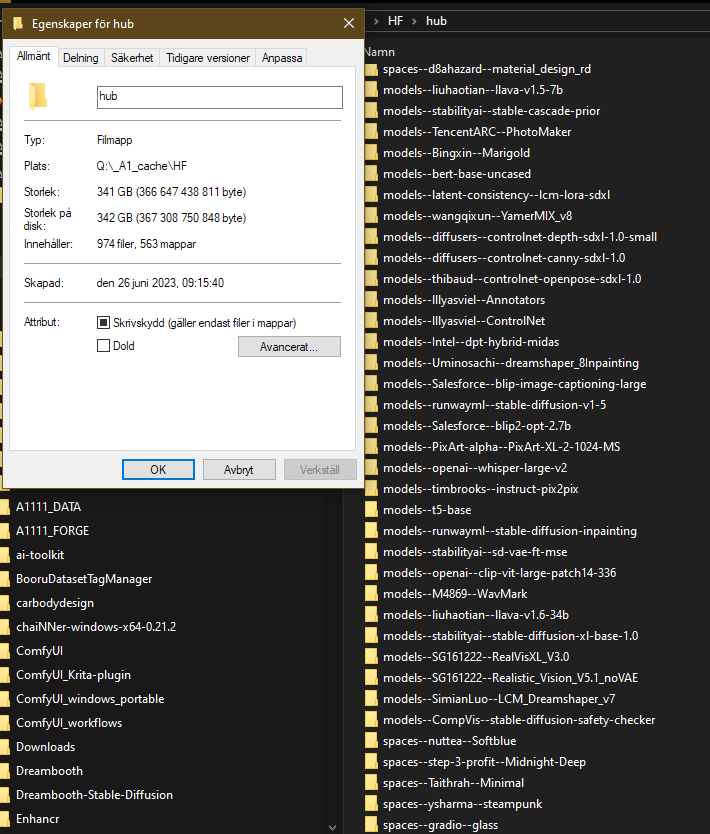Toggle the Skrivskydd read-only checkbox
The height and width of the screenshot is (834, 710).
(x=103, y=322)
